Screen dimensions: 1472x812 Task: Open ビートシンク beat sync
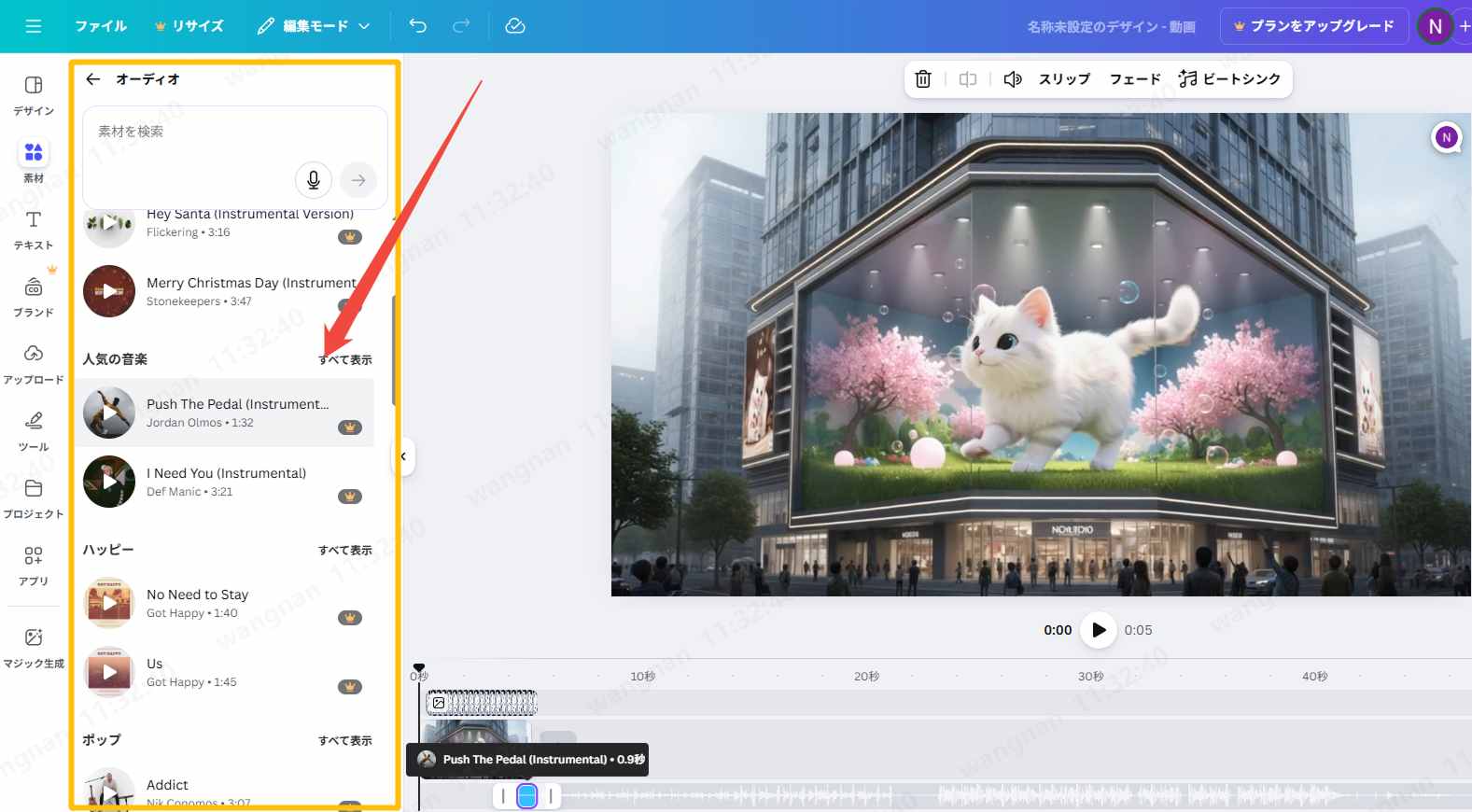1229,79
